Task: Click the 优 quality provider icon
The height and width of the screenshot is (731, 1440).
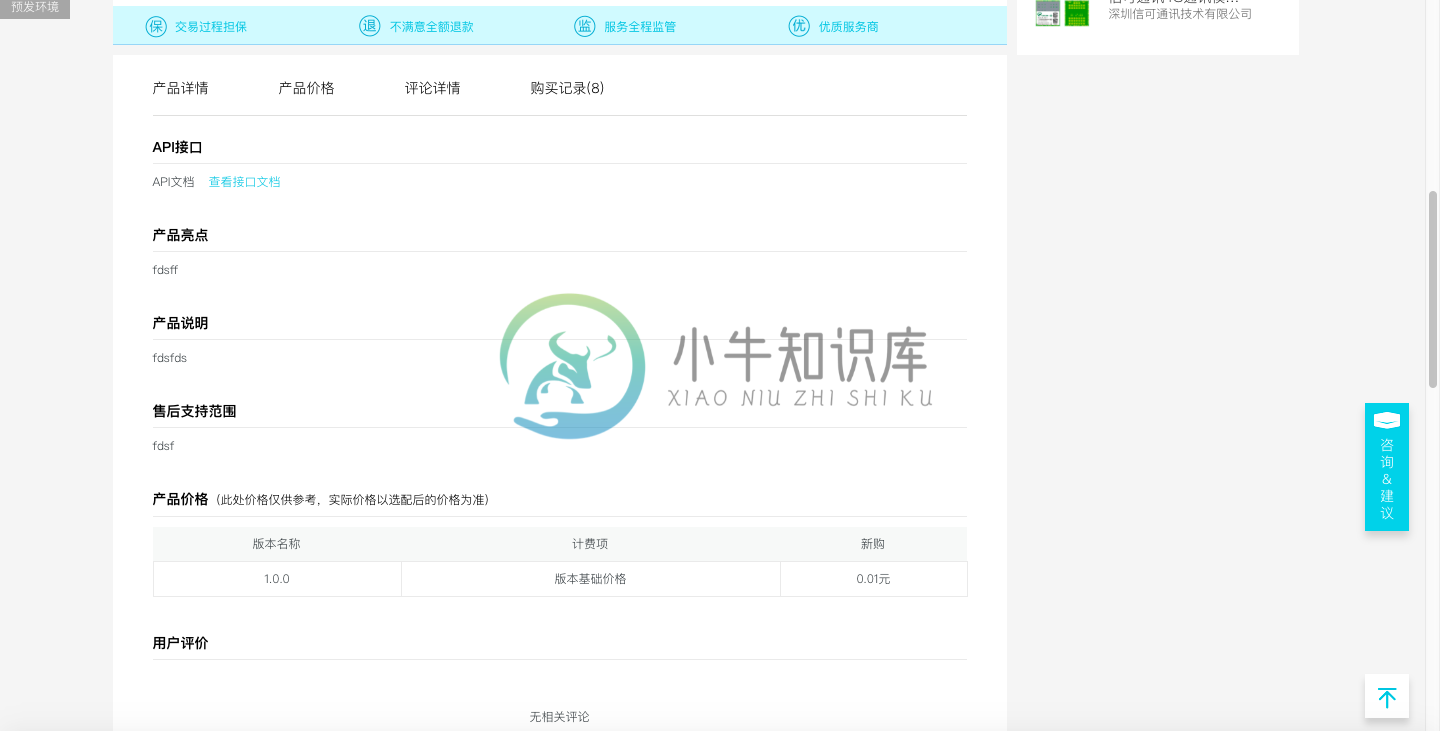Action: (x=799, y=26)
